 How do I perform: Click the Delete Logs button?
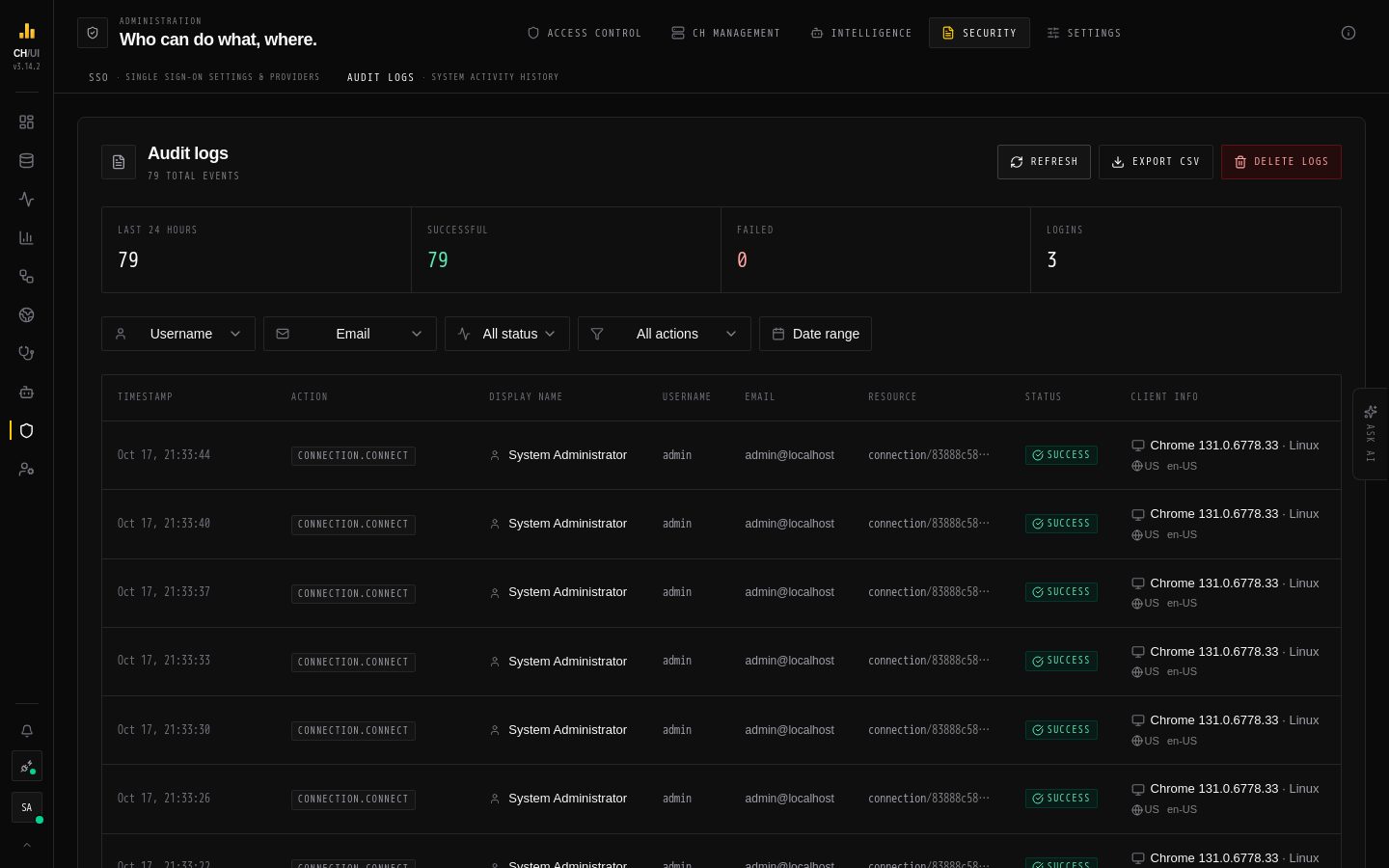(1281, 162)
